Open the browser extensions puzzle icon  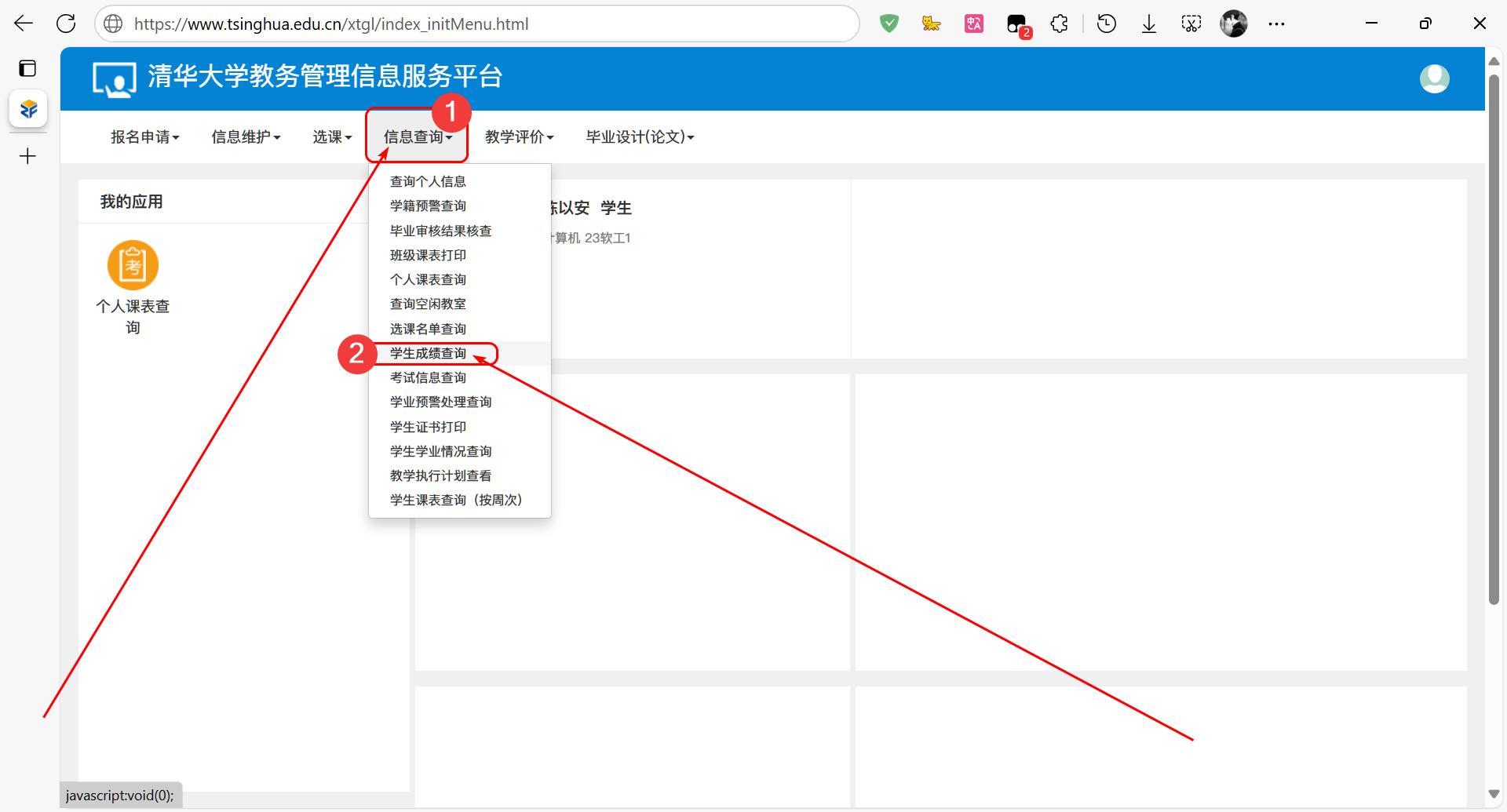(1059, 24)
